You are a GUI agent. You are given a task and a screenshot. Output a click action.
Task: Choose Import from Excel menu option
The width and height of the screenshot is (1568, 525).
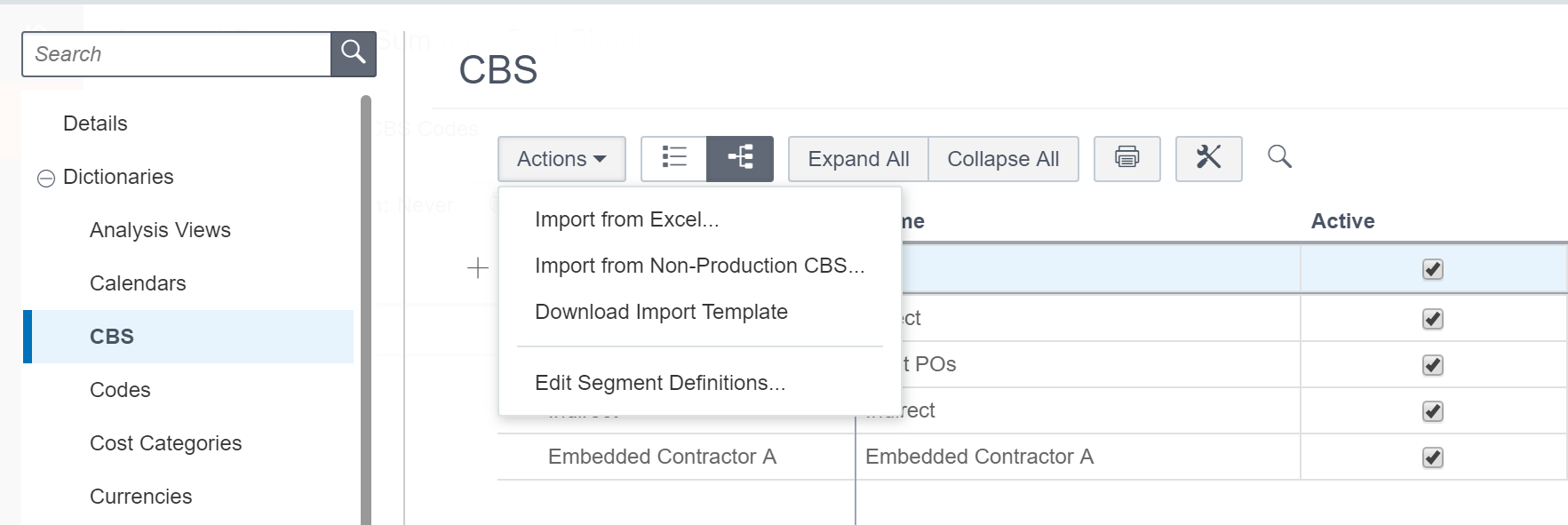point(626,219)
